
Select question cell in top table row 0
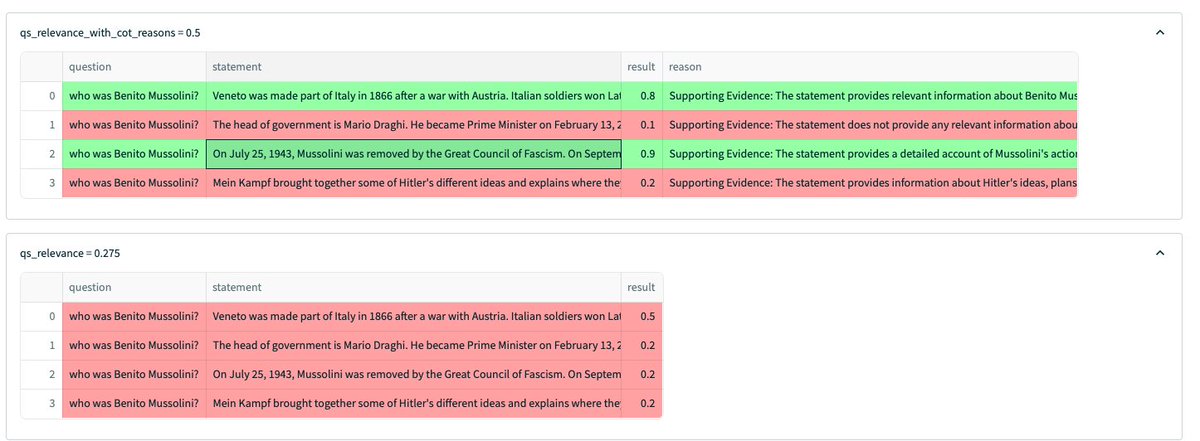[x=133, y=96]
